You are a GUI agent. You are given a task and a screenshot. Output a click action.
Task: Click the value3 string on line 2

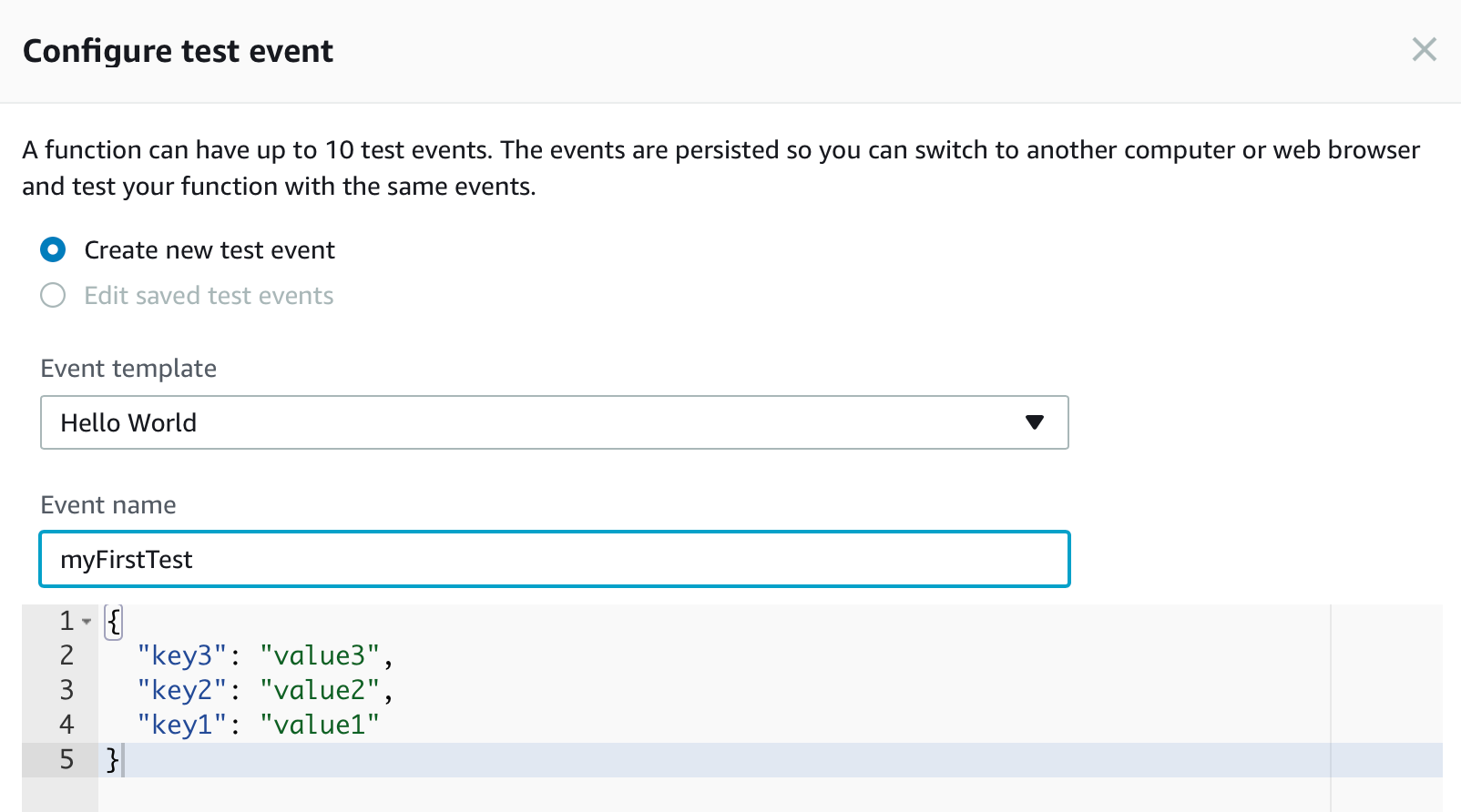click(321, 655)
